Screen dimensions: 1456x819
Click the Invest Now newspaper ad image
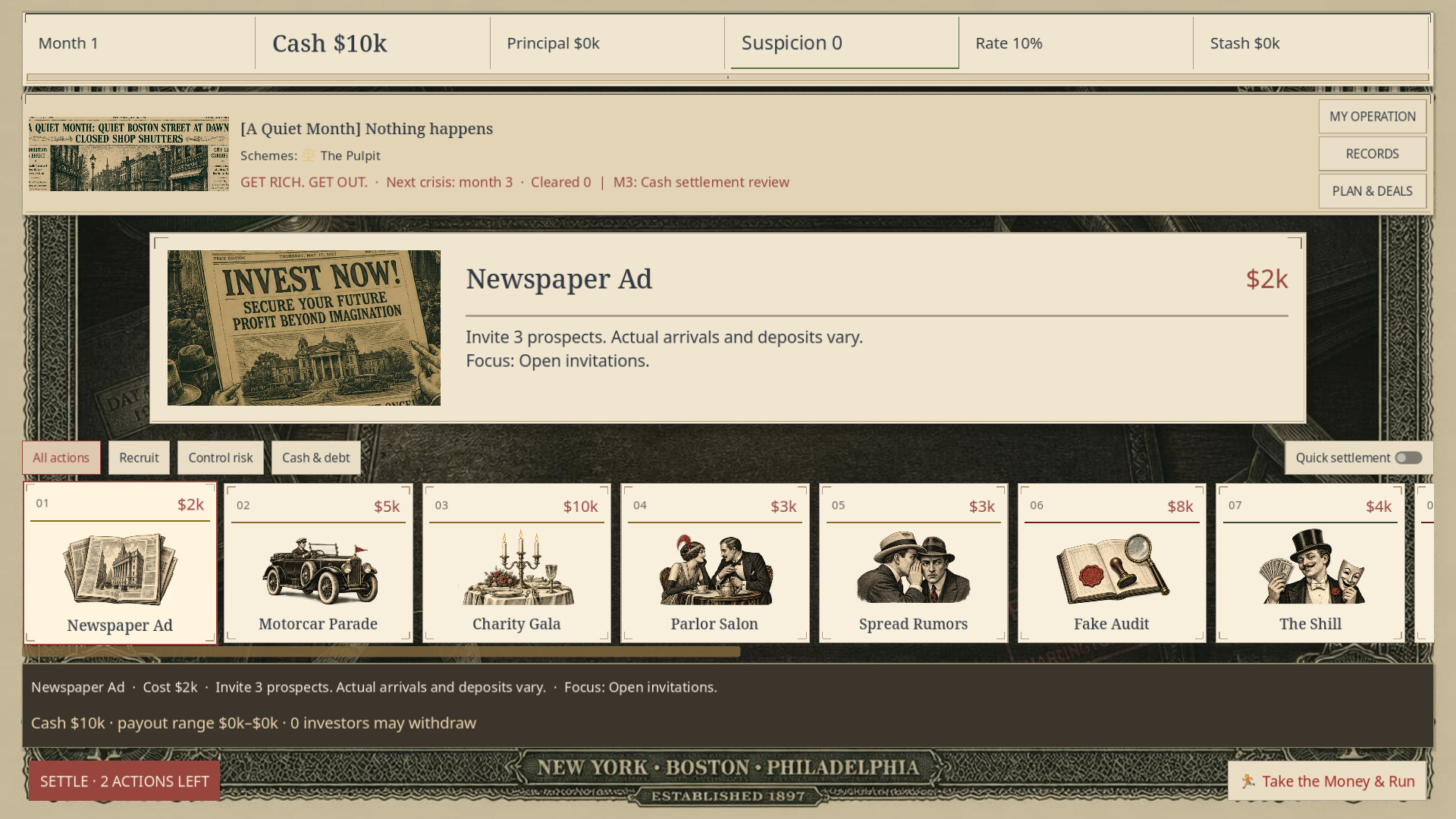coord(304,328)
